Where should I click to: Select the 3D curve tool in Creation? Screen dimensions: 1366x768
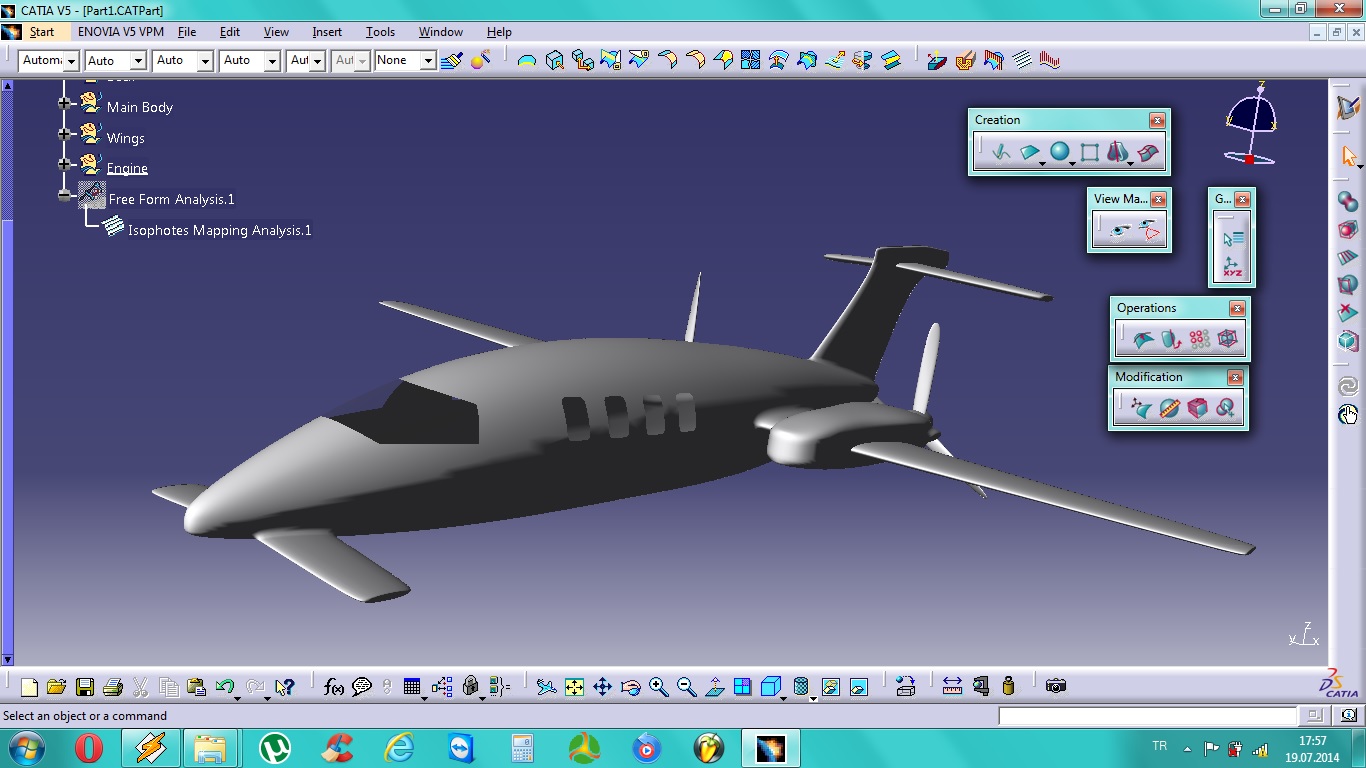tap(1000, 153)
